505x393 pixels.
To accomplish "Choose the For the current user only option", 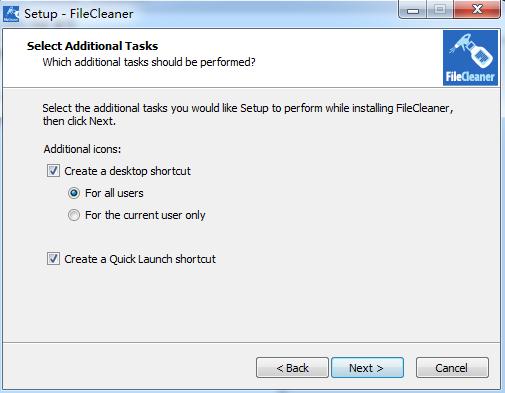I will point(74,215).
